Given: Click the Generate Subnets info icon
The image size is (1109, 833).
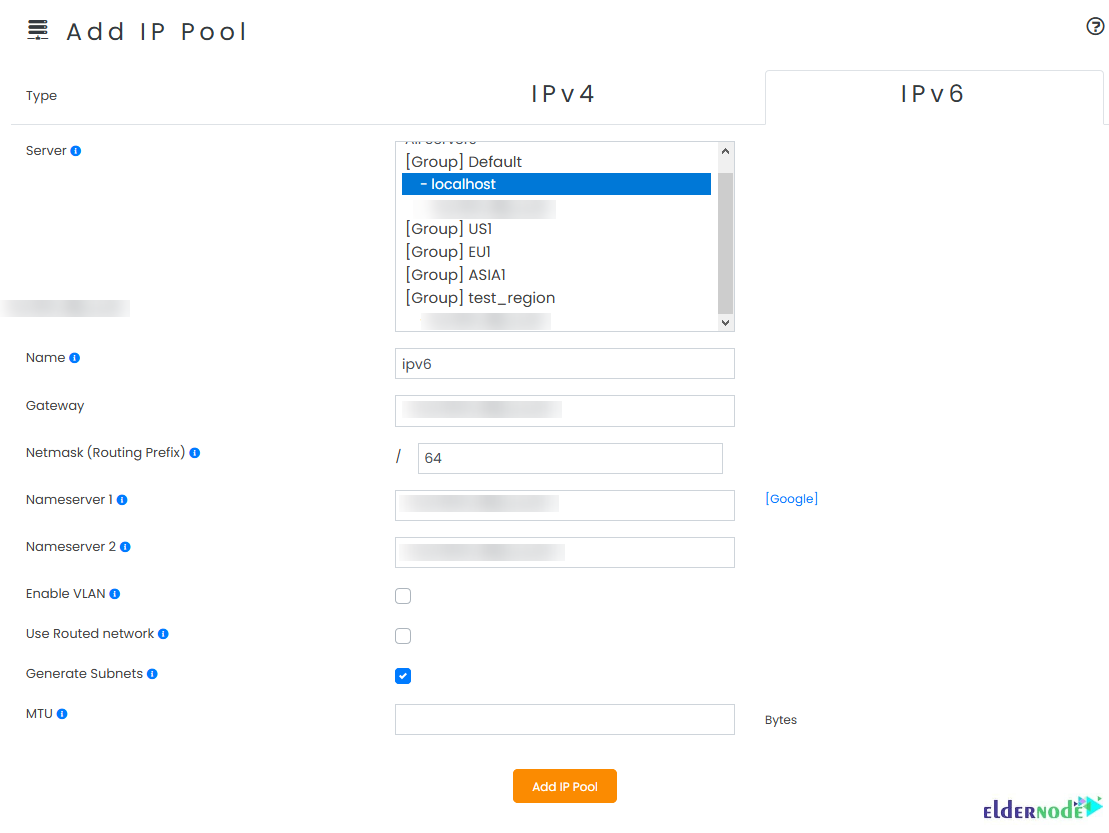Looking at the screenshot, I should coord(152,673).
